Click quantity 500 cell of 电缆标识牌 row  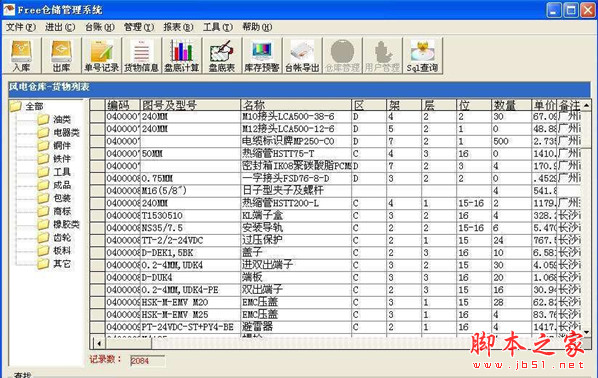click(x=511, y=142)
